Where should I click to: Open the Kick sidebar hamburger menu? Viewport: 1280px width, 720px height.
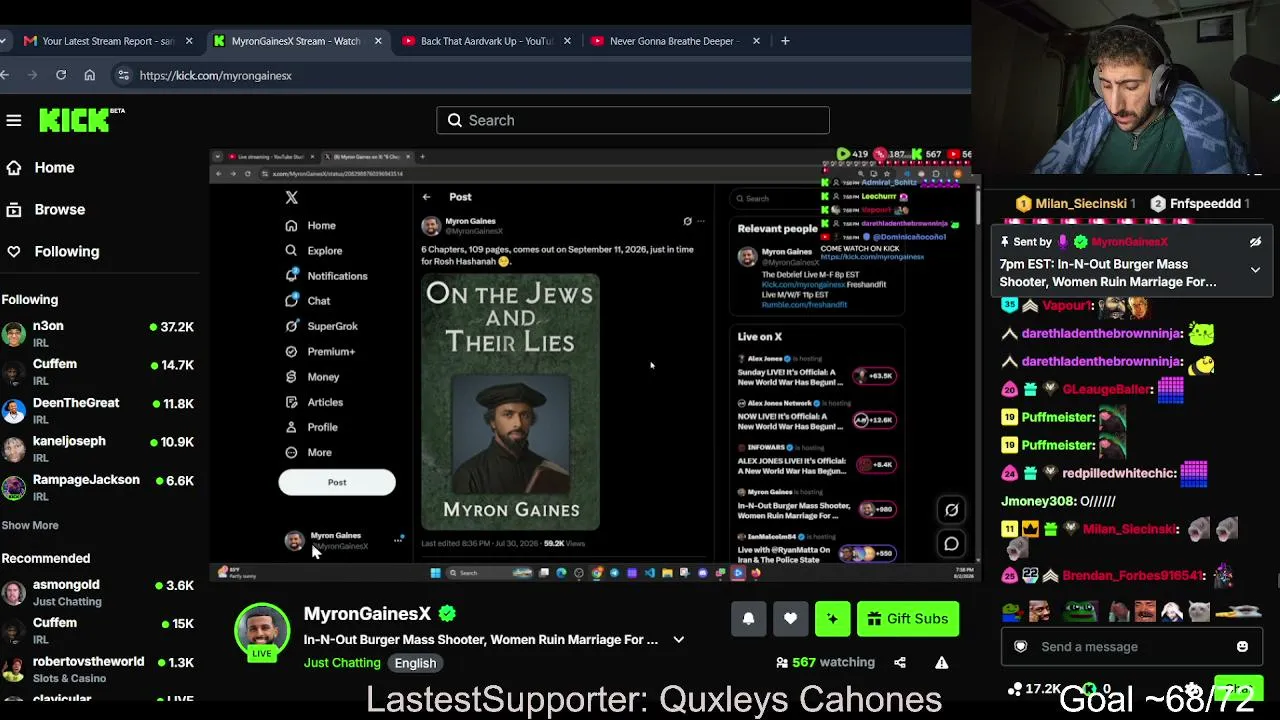point(14,120)
